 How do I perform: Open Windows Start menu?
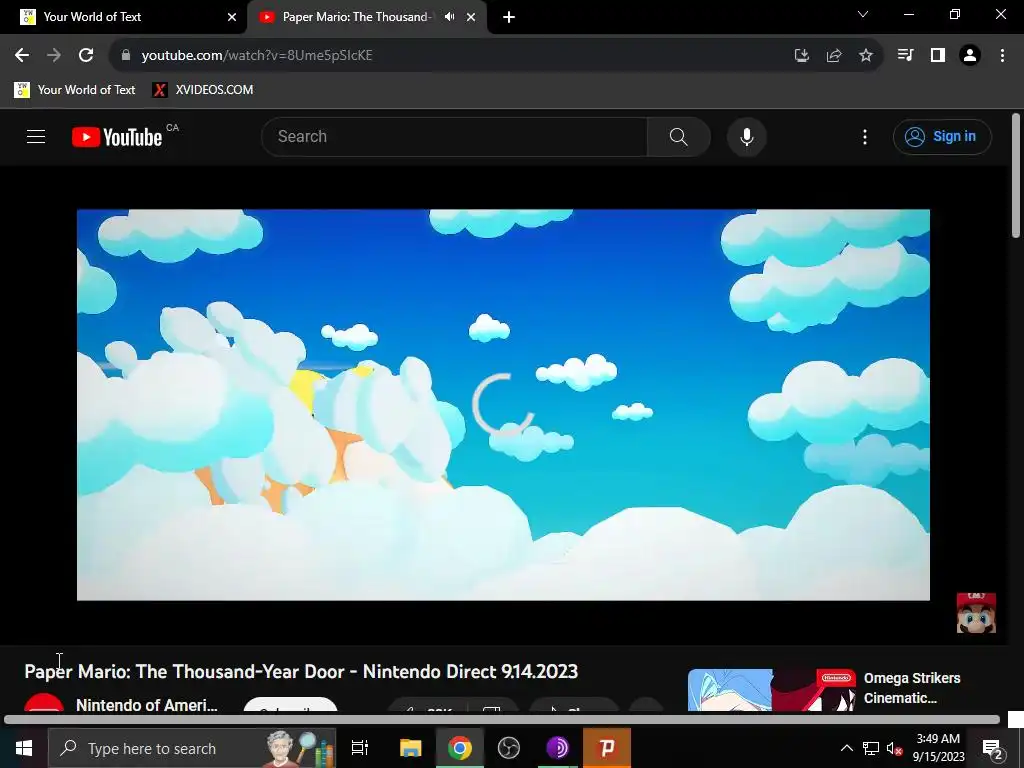click(24, 748)
